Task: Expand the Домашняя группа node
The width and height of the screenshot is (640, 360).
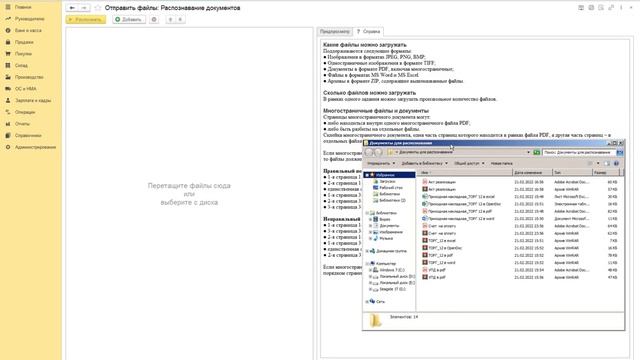Action: click(x=367, y=251)
